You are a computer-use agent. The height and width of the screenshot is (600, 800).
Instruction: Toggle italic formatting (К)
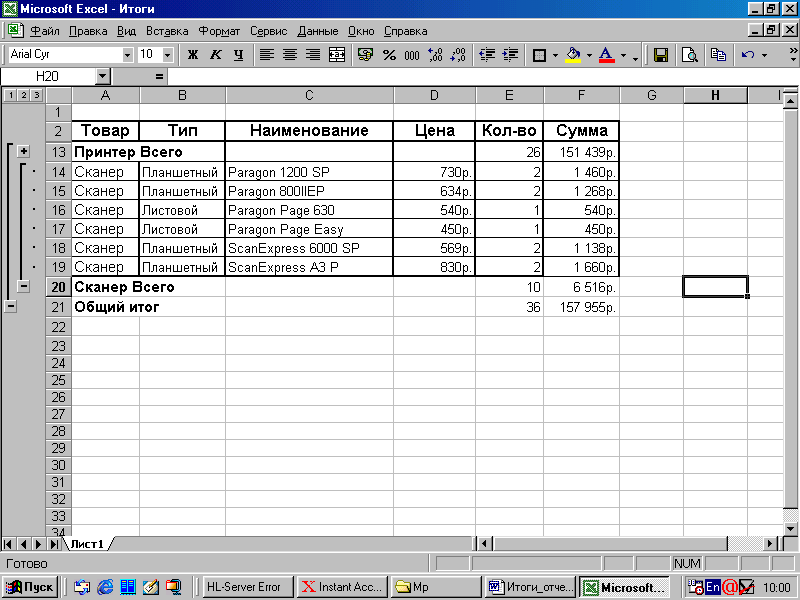215,55
